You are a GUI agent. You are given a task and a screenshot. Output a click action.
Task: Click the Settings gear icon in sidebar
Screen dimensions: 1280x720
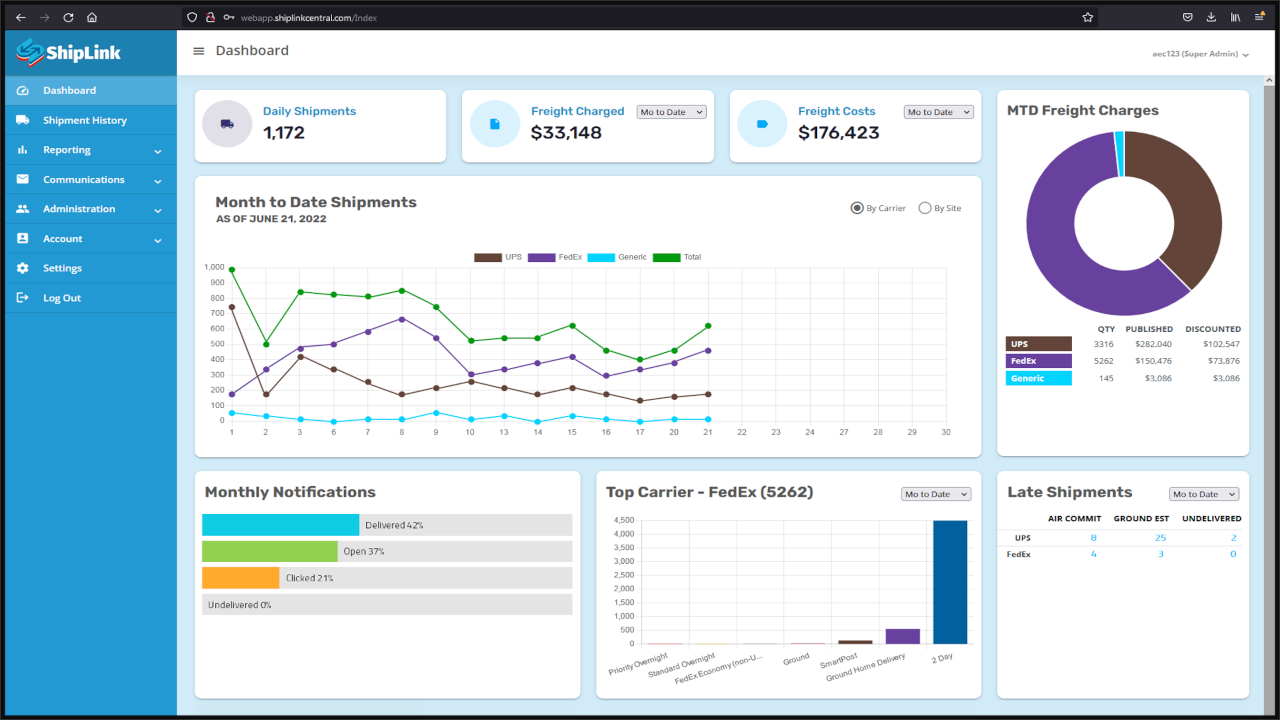pos(22,268)
